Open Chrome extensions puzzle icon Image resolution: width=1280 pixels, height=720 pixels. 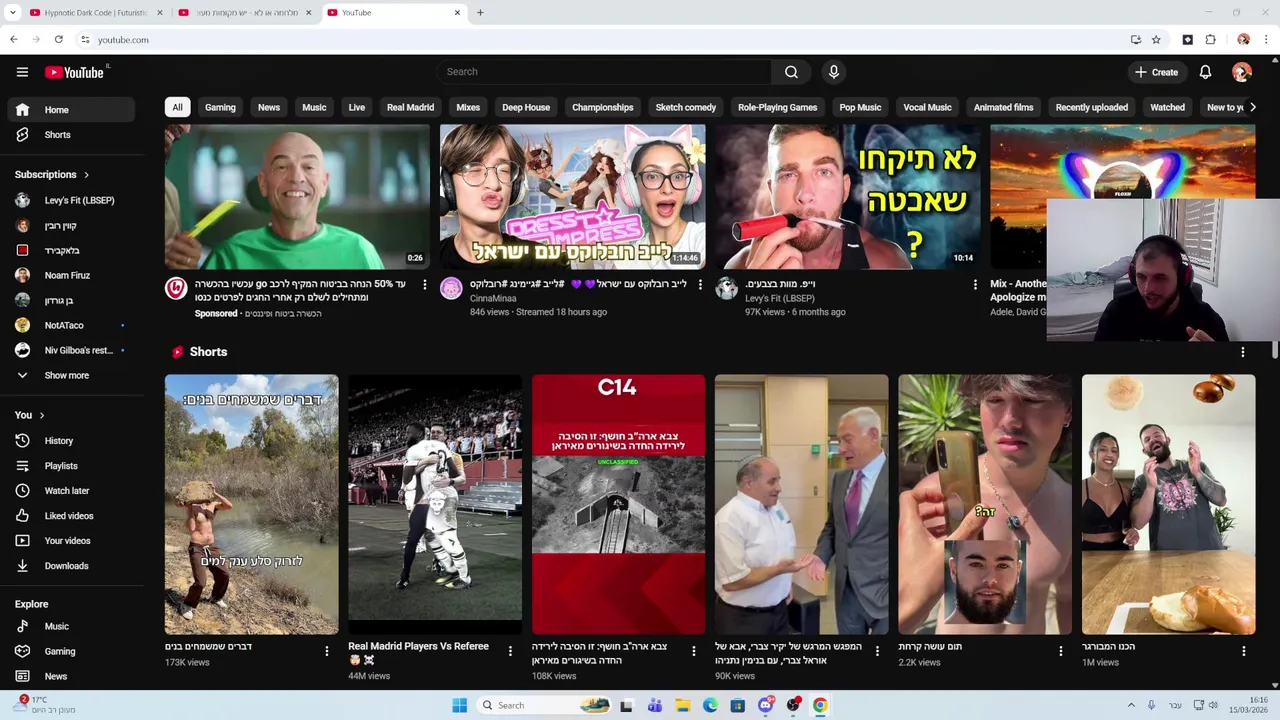point(1210,40)
